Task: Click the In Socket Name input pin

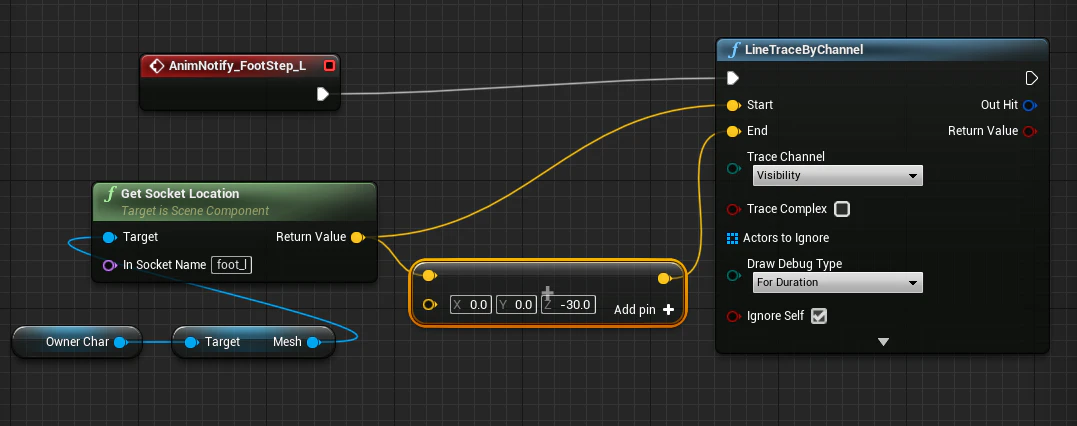Action: pos(109,265)
